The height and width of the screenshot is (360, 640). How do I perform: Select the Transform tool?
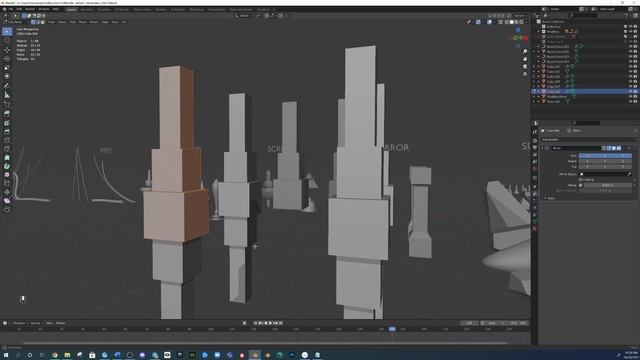7,76
